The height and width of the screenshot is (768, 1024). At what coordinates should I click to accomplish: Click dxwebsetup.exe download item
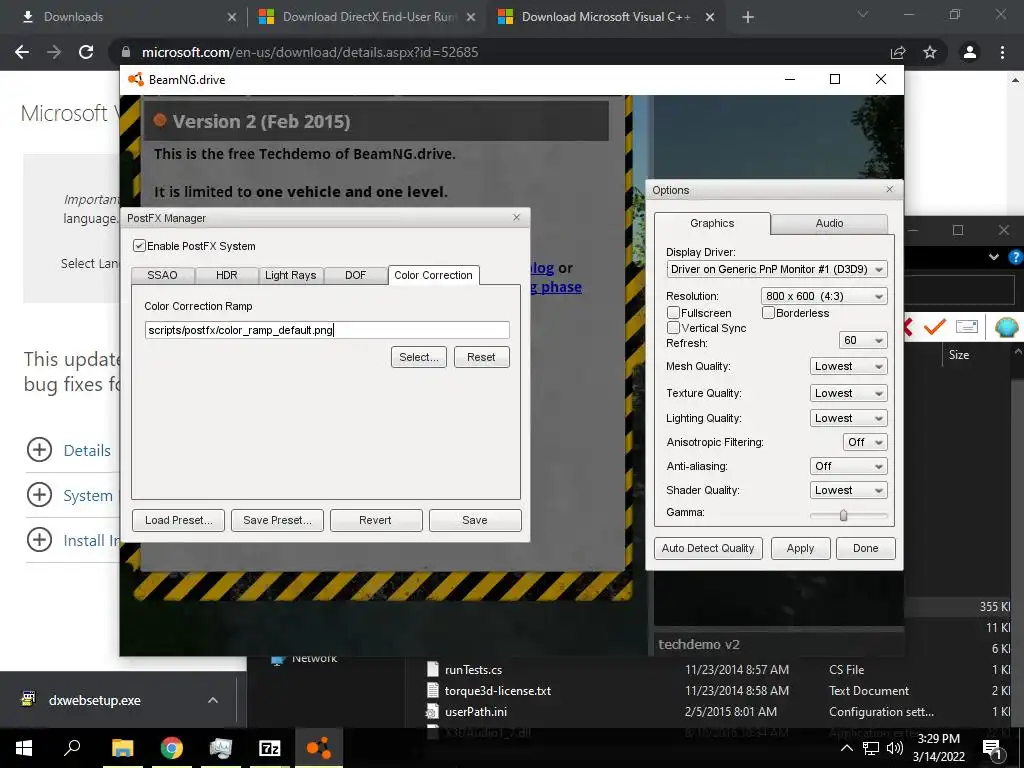(95, 700)
